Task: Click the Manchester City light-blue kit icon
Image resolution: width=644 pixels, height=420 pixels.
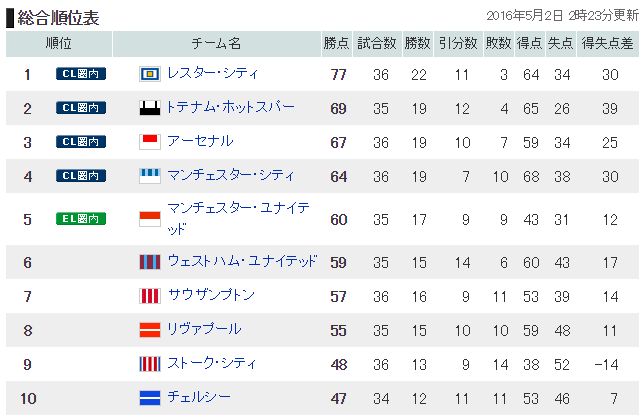Action: tap(150, 176)
